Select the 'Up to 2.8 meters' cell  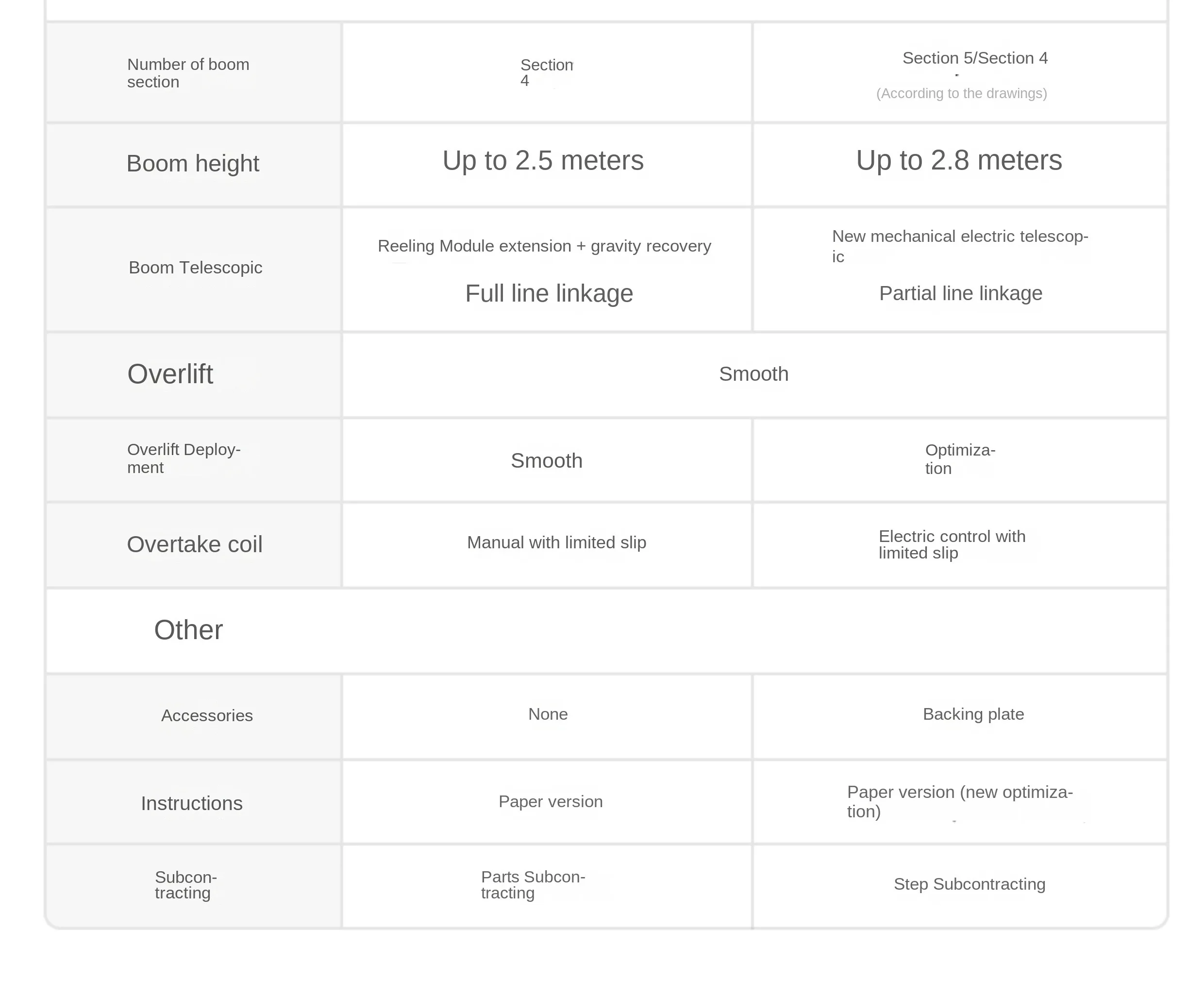tap(959, 160)
